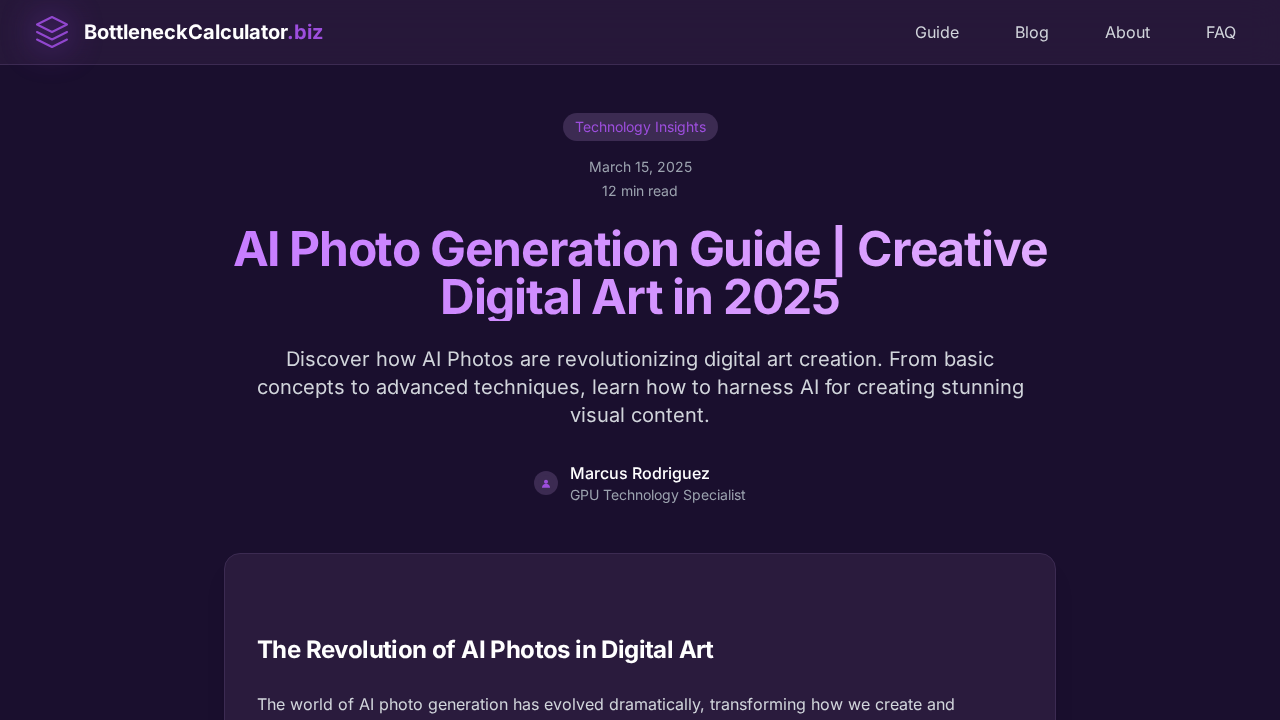The image size is (1280, 720).
Task: Click the .biz portion of site name
Action: (307, 32)
